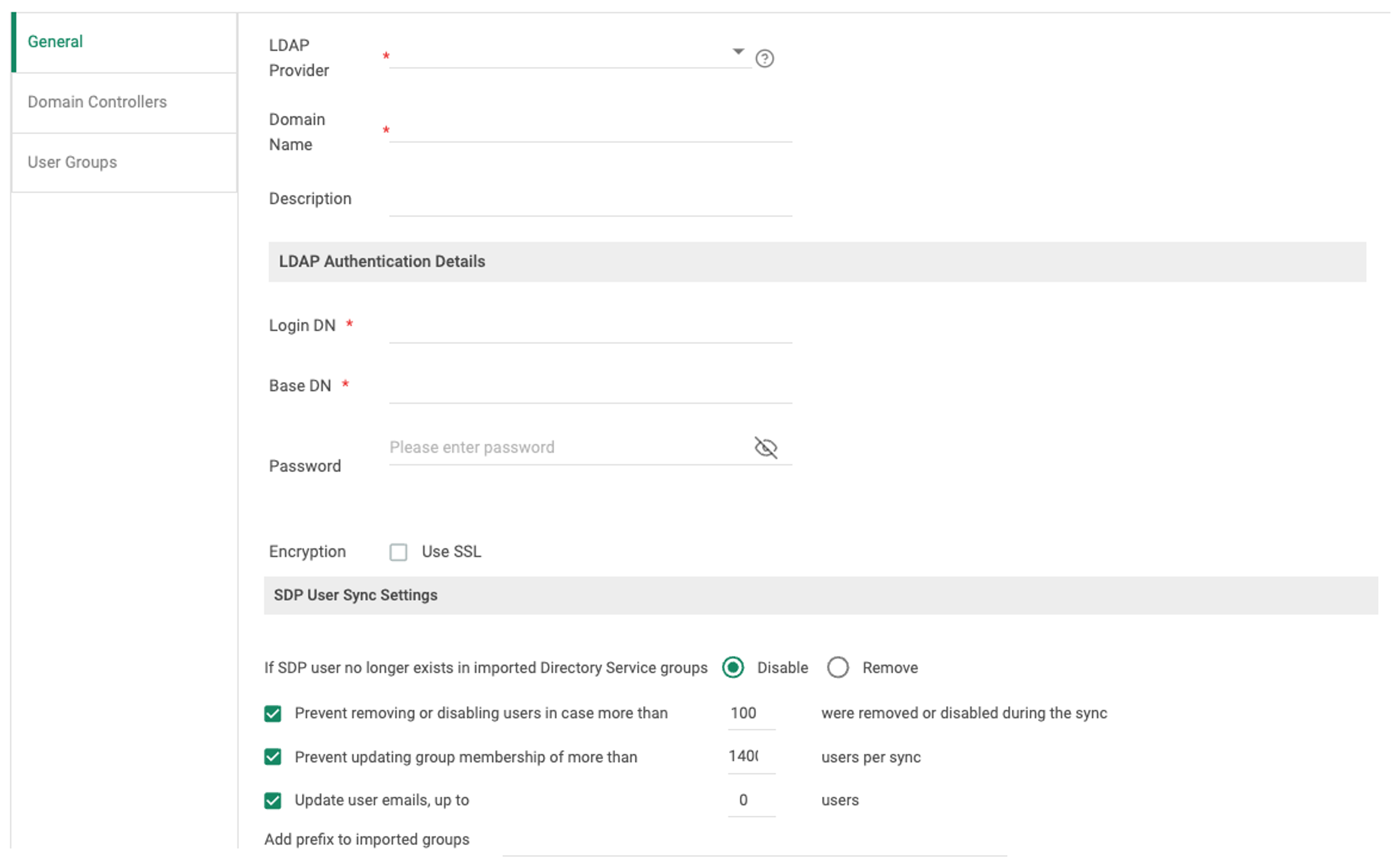This screenshot has width=1391, height=868.
Task: Uncheck Prevent removing or disabling users
Action: click(273, 714)
